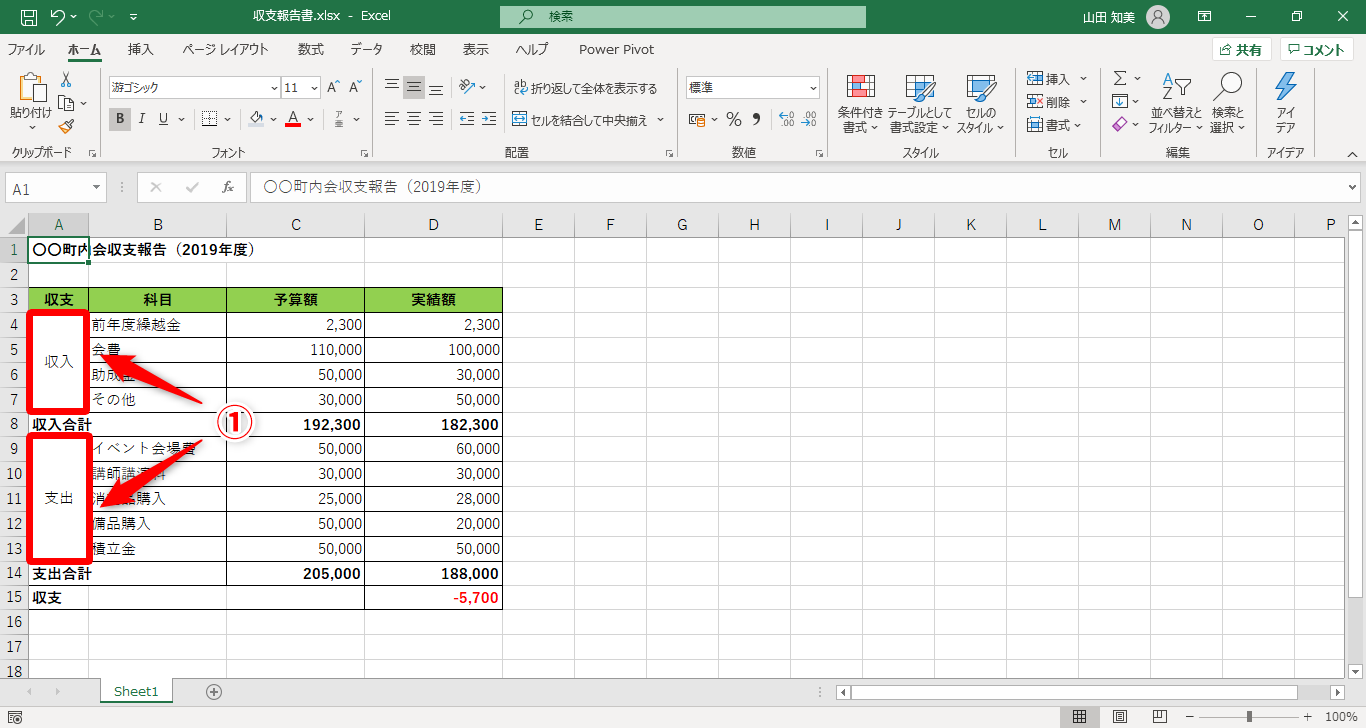Viewport: 1366px width, 728px height.
Task: Cut the selection with the scissors icon
Action: (66, 79)
